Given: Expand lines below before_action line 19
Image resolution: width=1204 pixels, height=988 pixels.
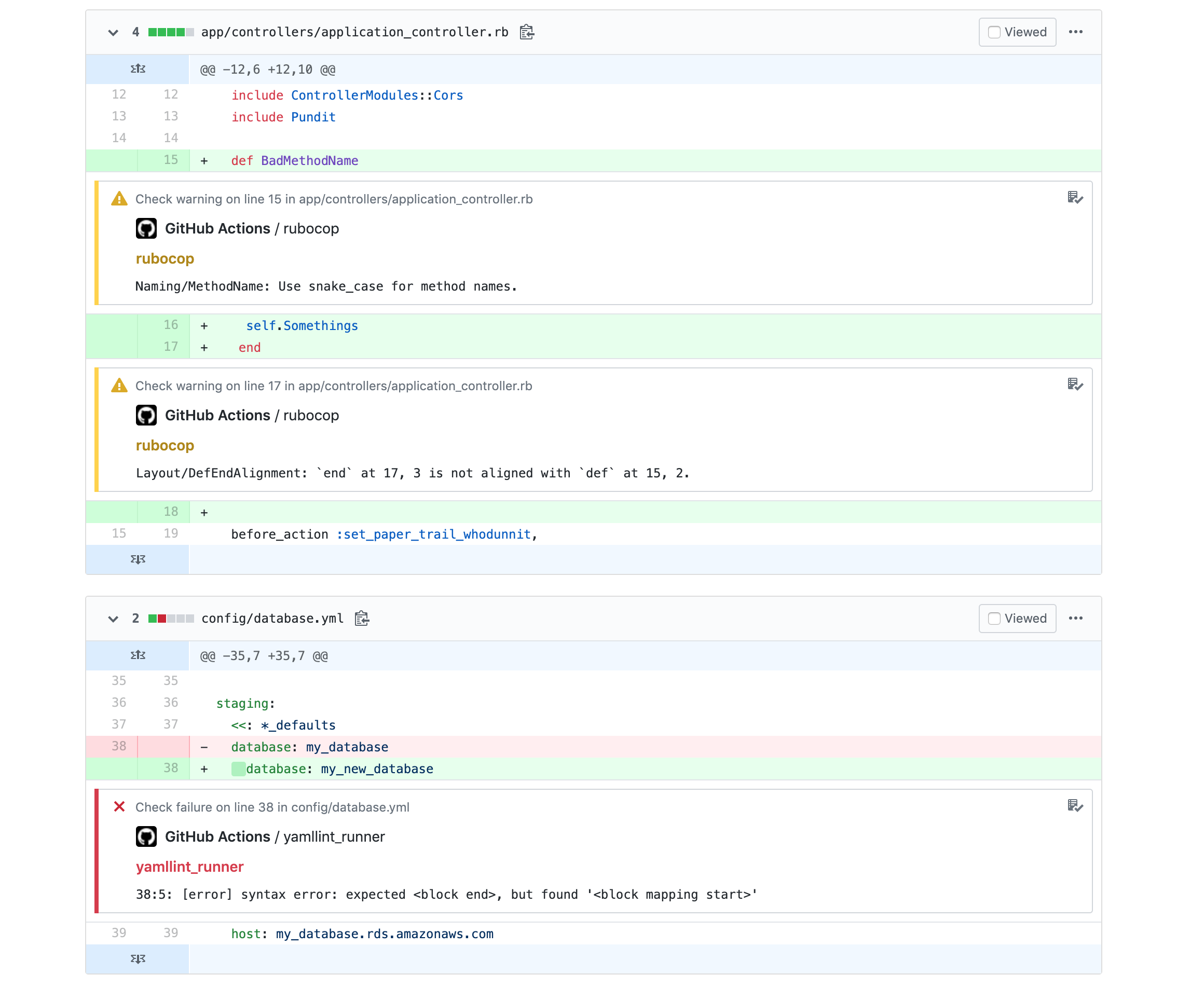Looking at the screenshot, I should [x=138, y=559].
